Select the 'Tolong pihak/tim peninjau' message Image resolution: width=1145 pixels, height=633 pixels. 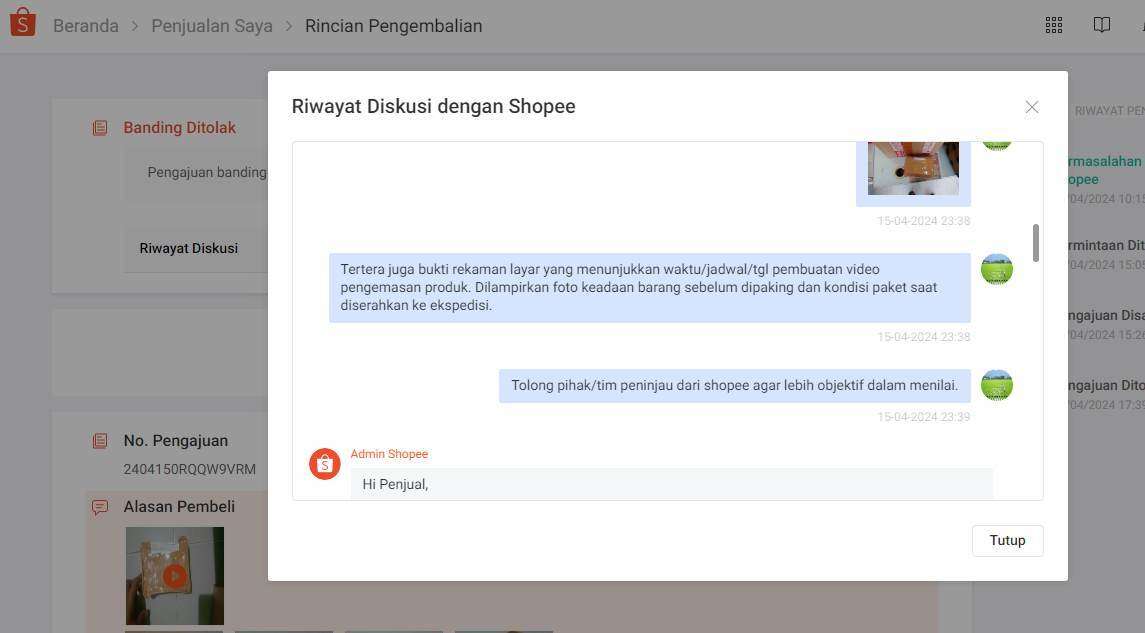[735, 385]
